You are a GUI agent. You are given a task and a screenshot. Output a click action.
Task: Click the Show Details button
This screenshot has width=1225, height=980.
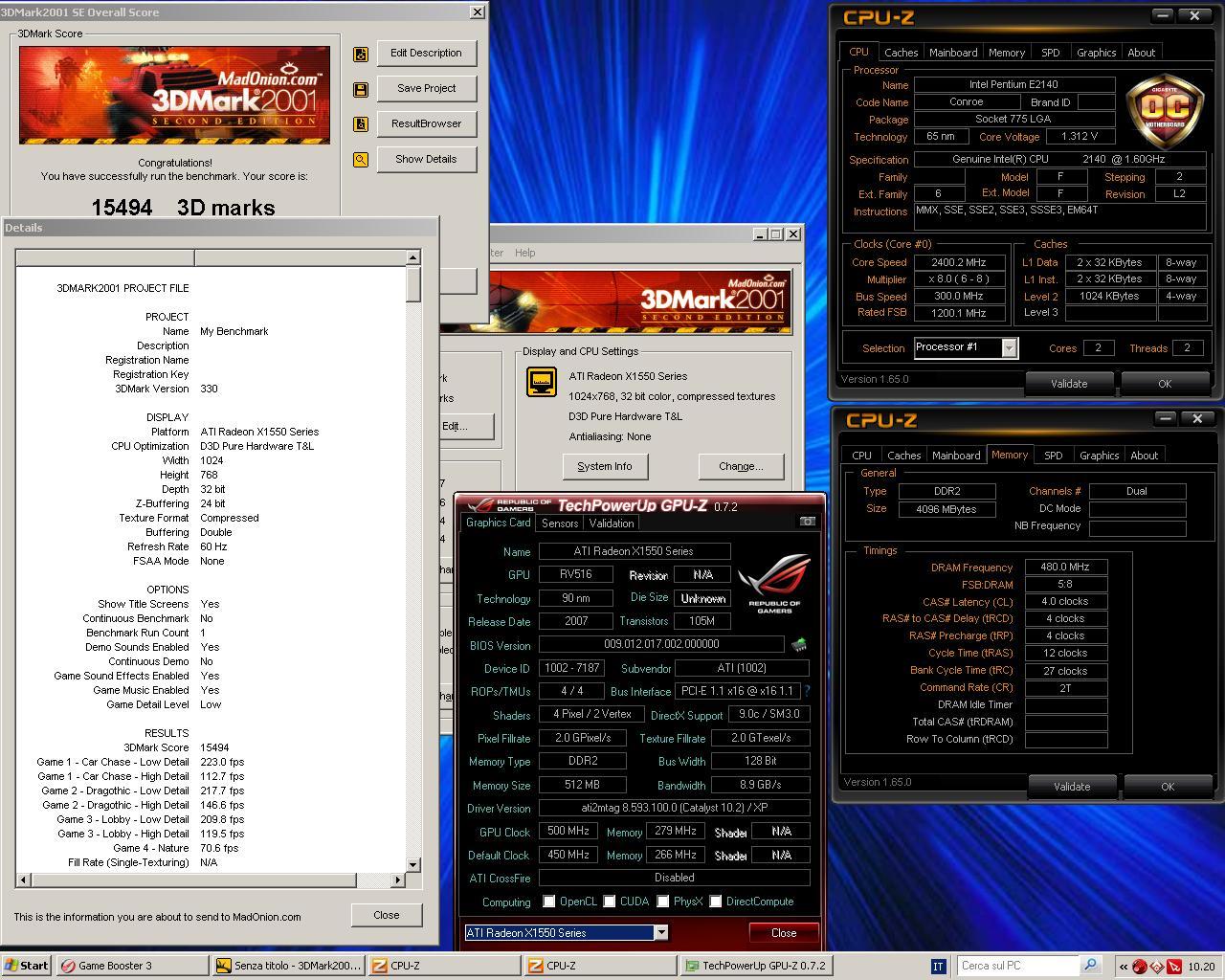427,160
